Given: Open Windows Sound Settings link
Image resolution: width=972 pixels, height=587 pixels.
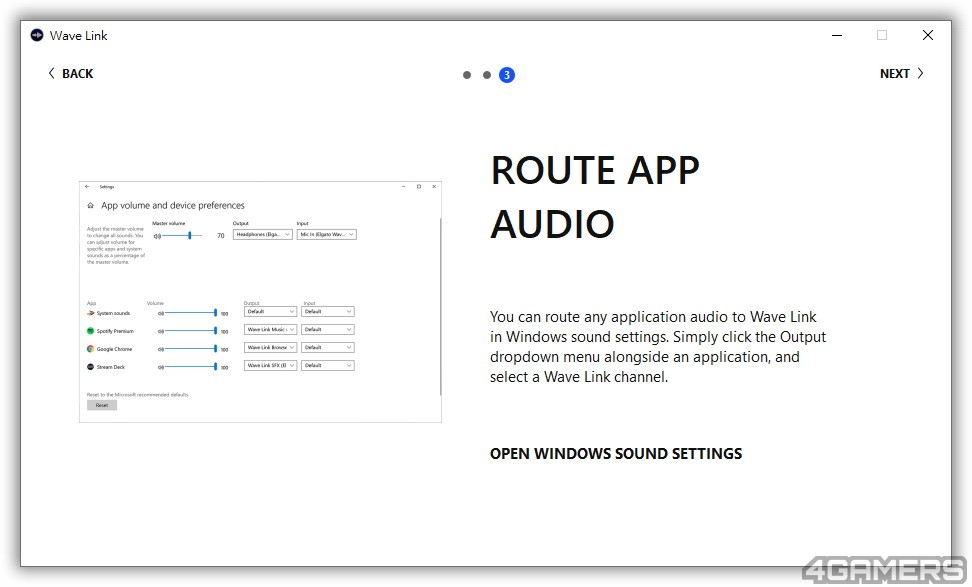Looking at the screenshot, I should point(616,454).
